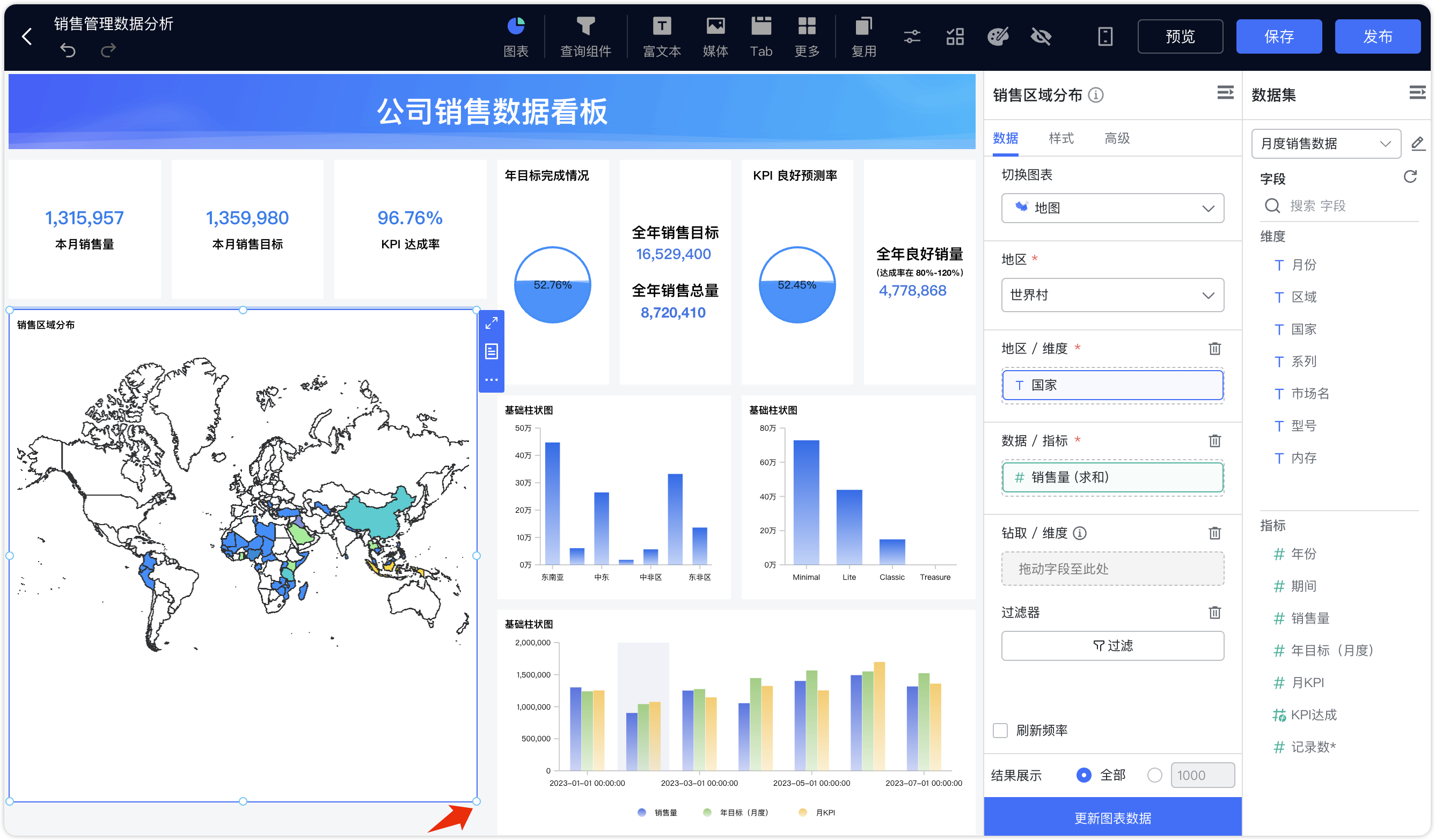1435x840 pixels.
Task: Click the 钻取 / 维度 info icon
Action: [x=1080, y=533]
